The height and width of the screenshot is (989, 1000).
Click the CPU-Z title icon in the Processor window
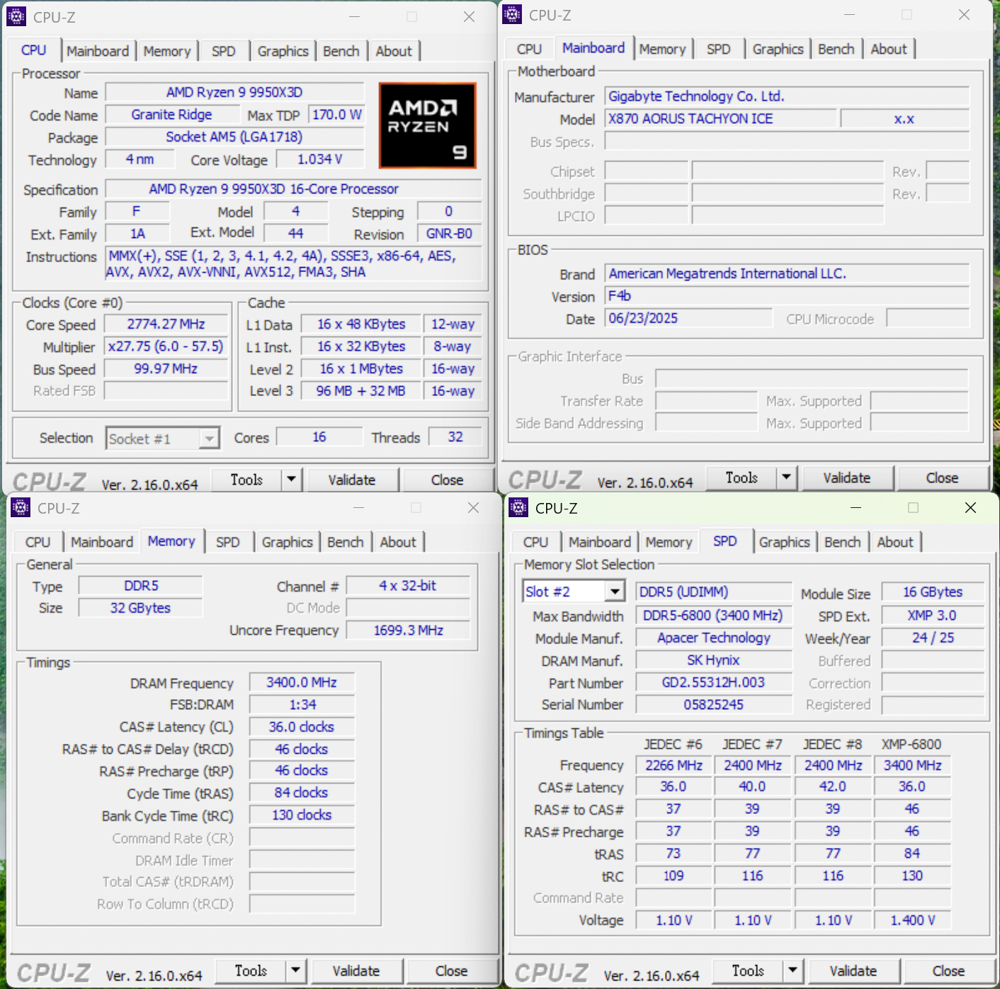(16, 17)
